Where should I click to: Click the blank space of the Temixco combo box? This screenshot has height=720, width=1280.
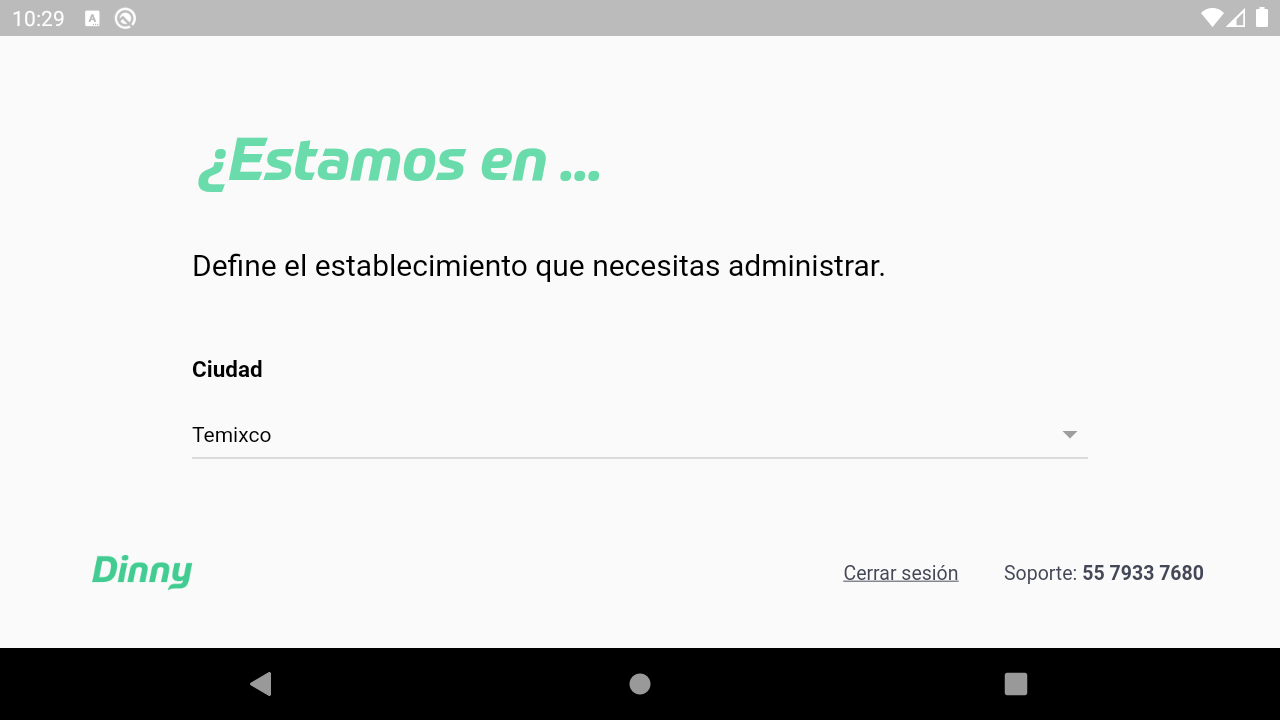660,435
